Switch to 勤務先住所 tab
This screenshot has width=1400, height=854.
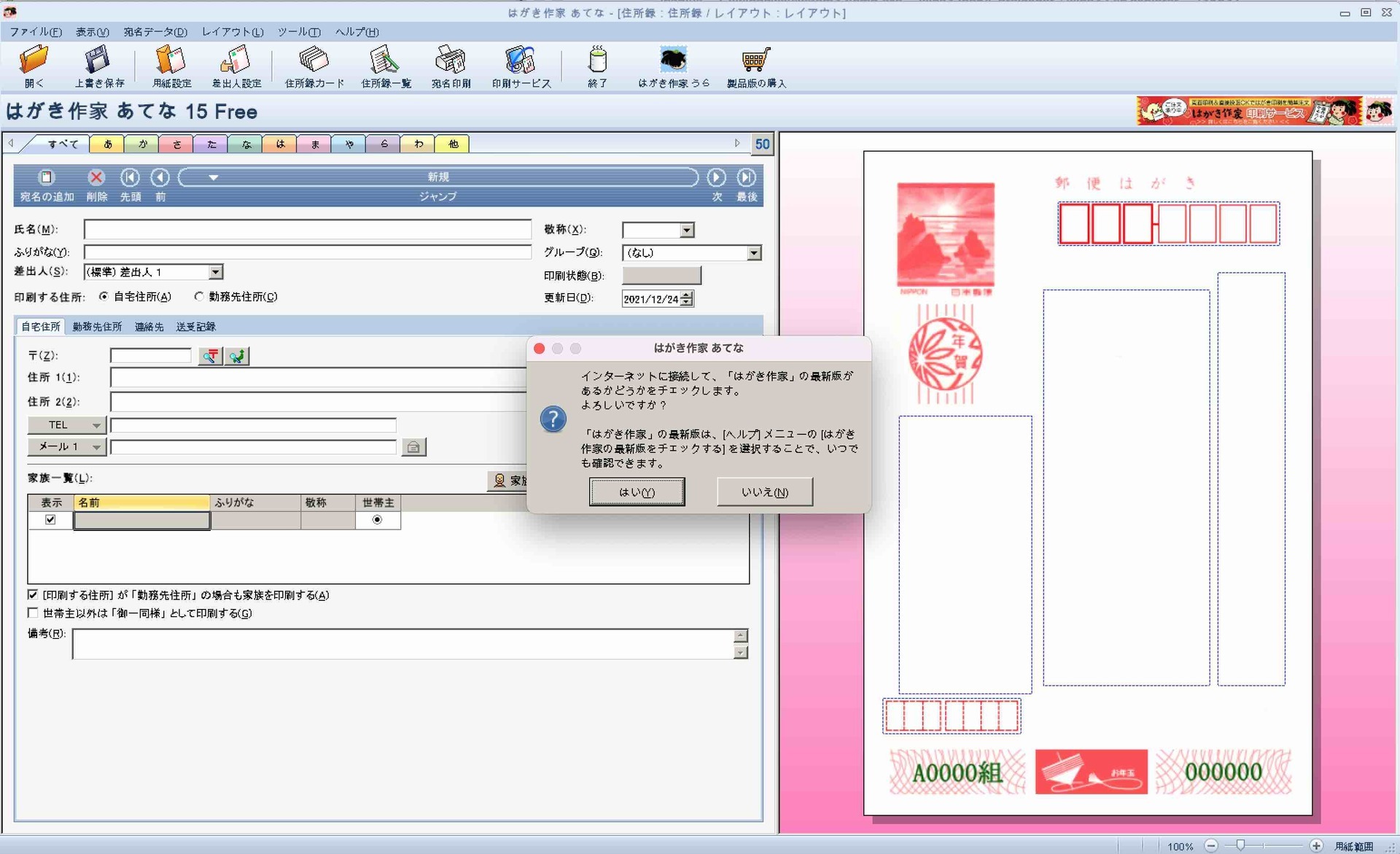[97, 327]
